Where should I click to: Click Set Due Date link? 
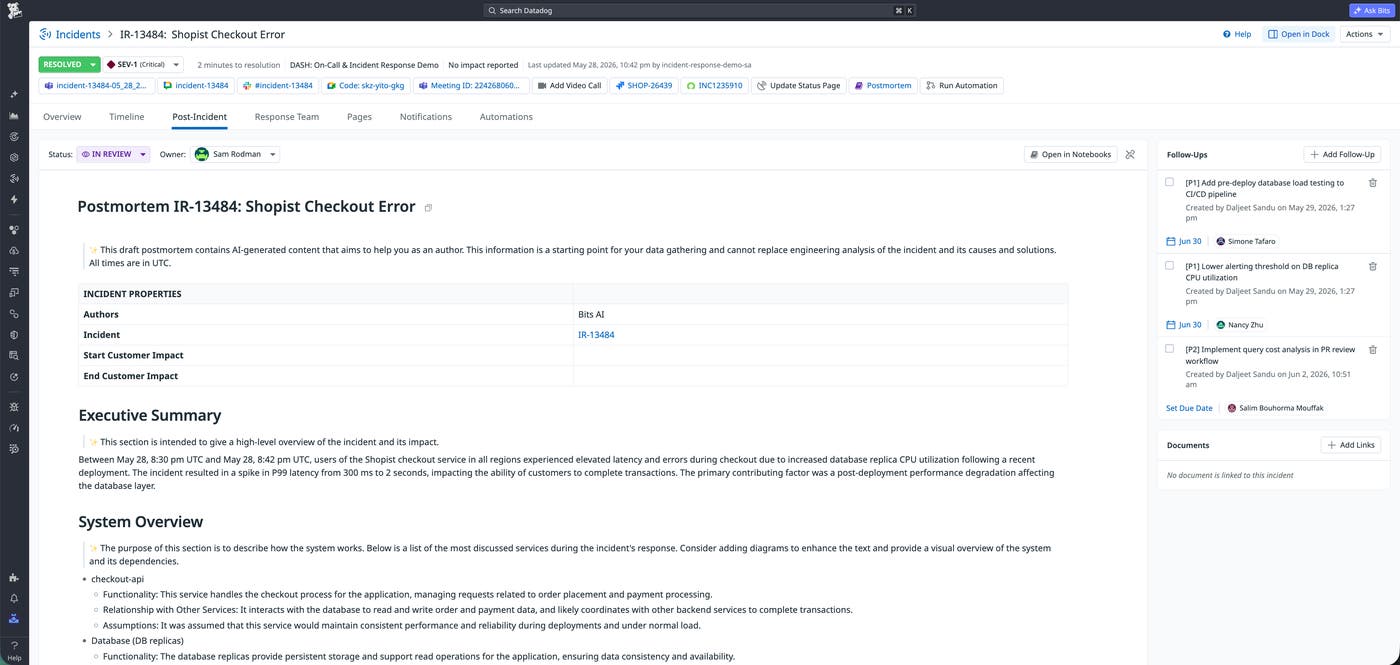(x=1189, y=408)
